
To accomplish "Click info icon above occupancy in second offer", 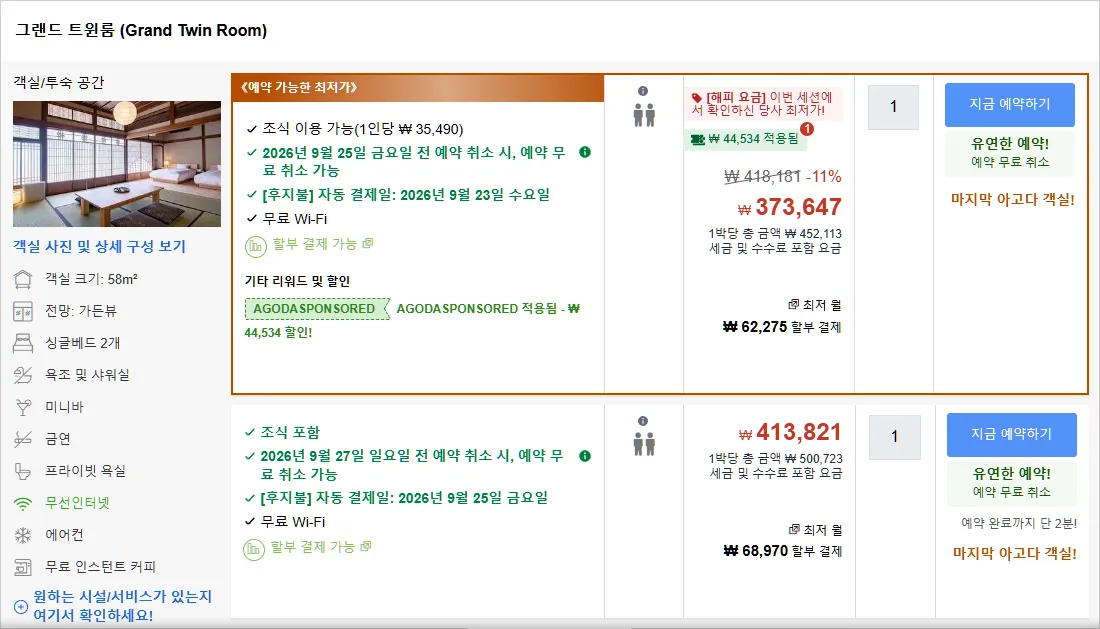I will 643,421.
